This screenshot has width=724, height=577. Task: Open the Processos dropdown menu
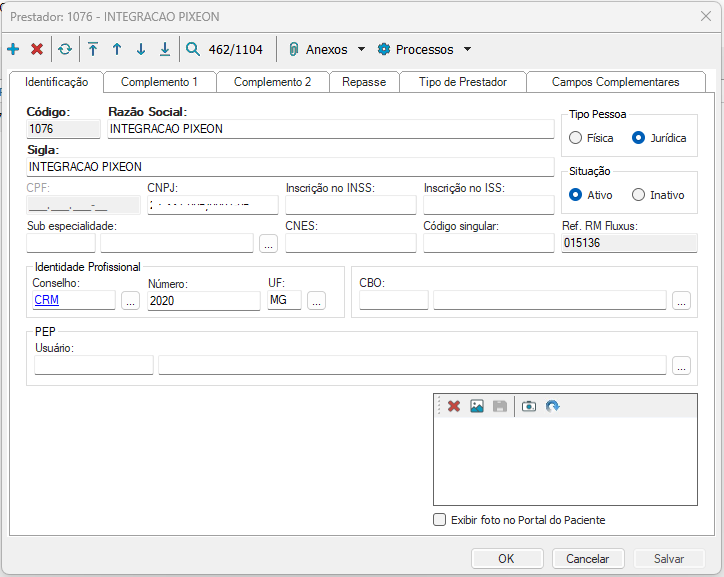pos(424,49)
